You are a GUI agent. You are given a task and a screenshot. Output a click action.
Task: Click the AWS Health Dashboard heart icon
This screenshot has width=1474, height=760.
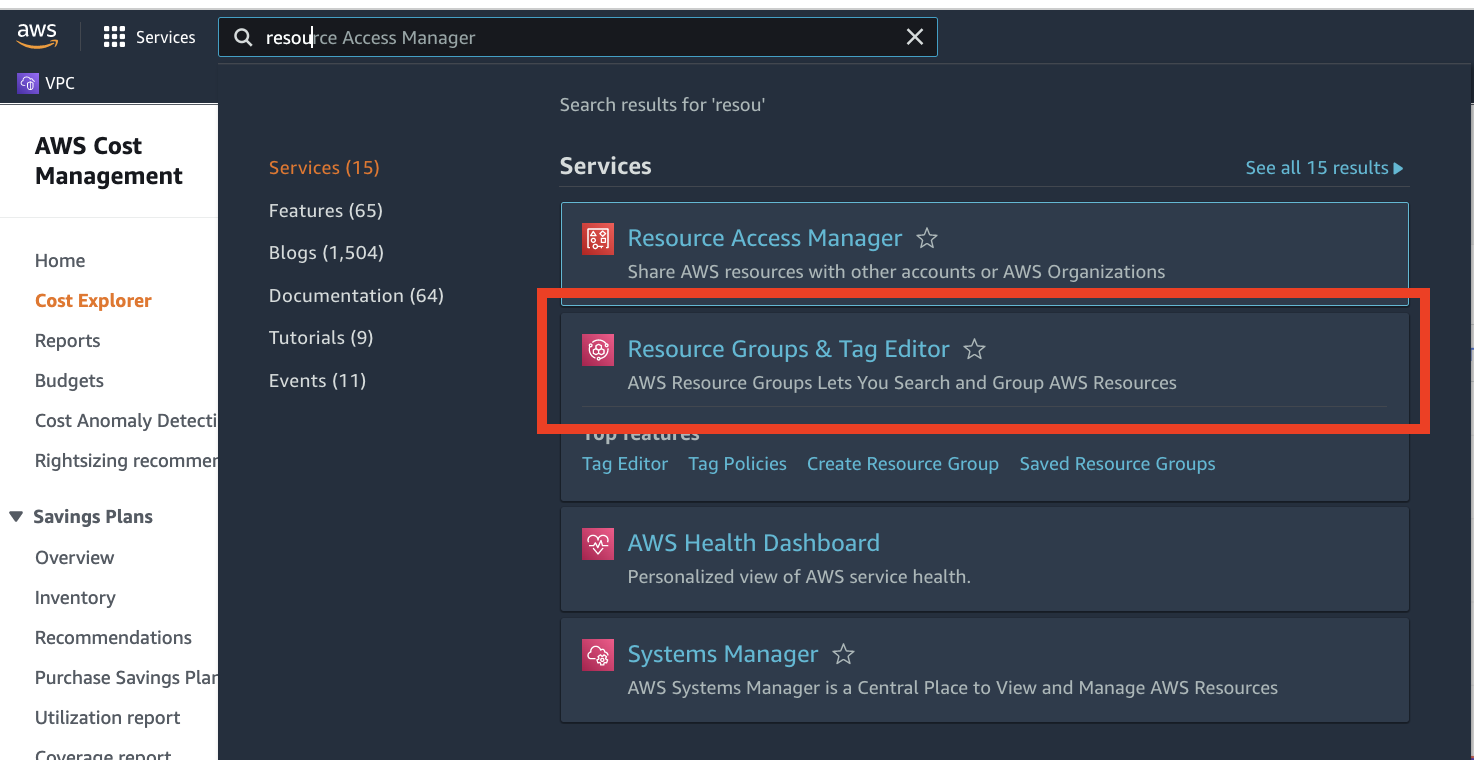[597, 543]
